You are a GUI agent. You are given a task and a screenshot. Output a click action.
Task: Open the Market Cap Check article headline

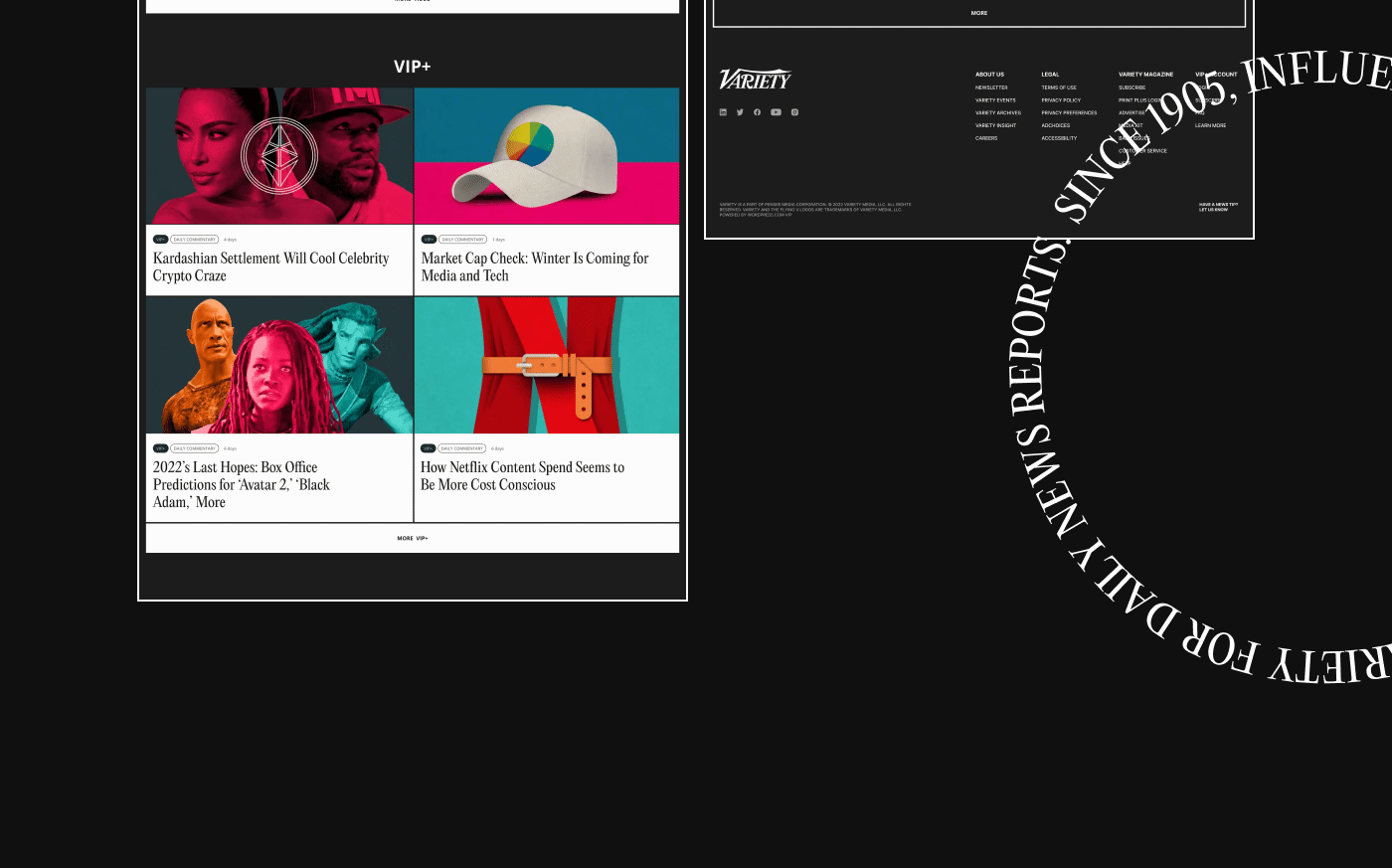[x=535, y=266]
